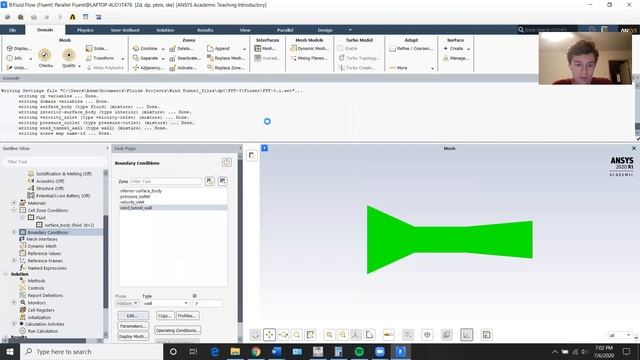Select the translate/pan view tool
The width and height of the screenshot is (640, 360).
269,335
